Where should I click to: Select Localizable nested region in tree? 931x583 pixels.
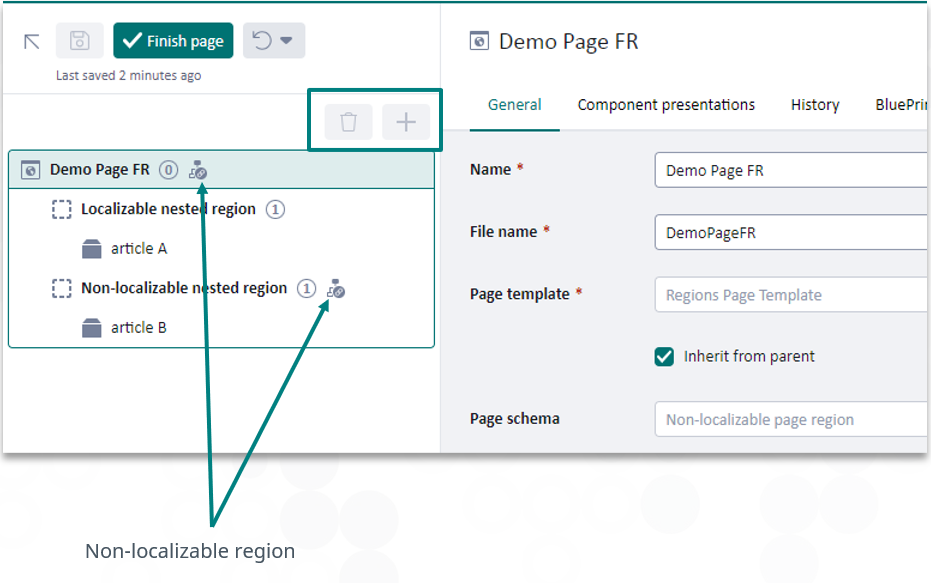[x=168, y=210]
